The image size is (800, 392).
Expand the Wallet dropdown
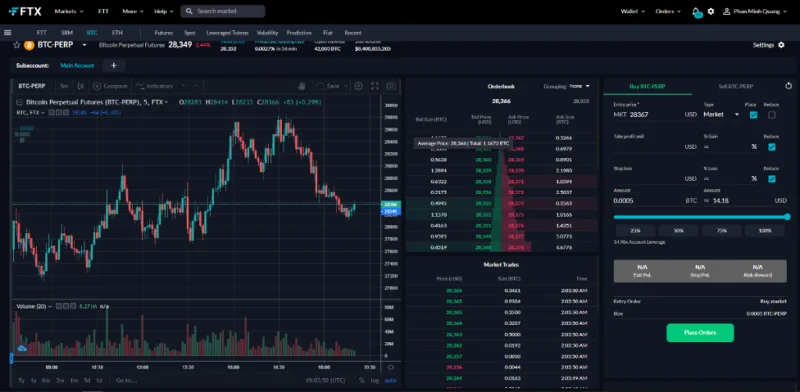pos(633,11)
